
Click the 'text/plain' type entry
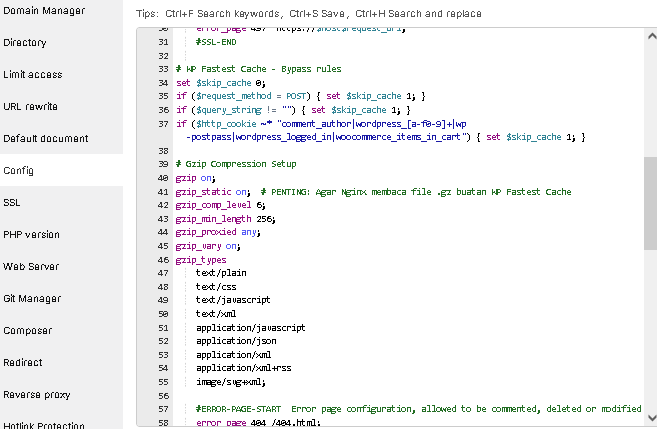(221, 273)
